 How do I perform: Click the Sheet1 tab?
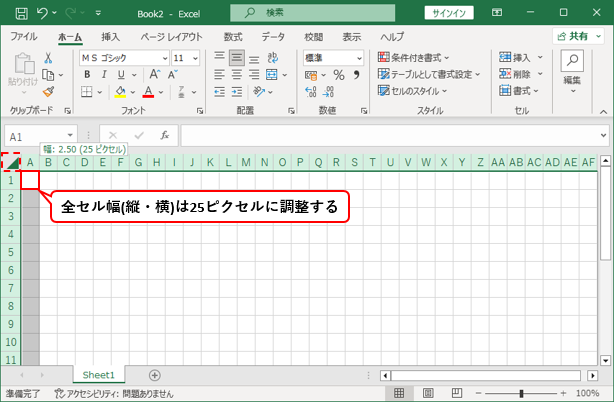[98, 375]
